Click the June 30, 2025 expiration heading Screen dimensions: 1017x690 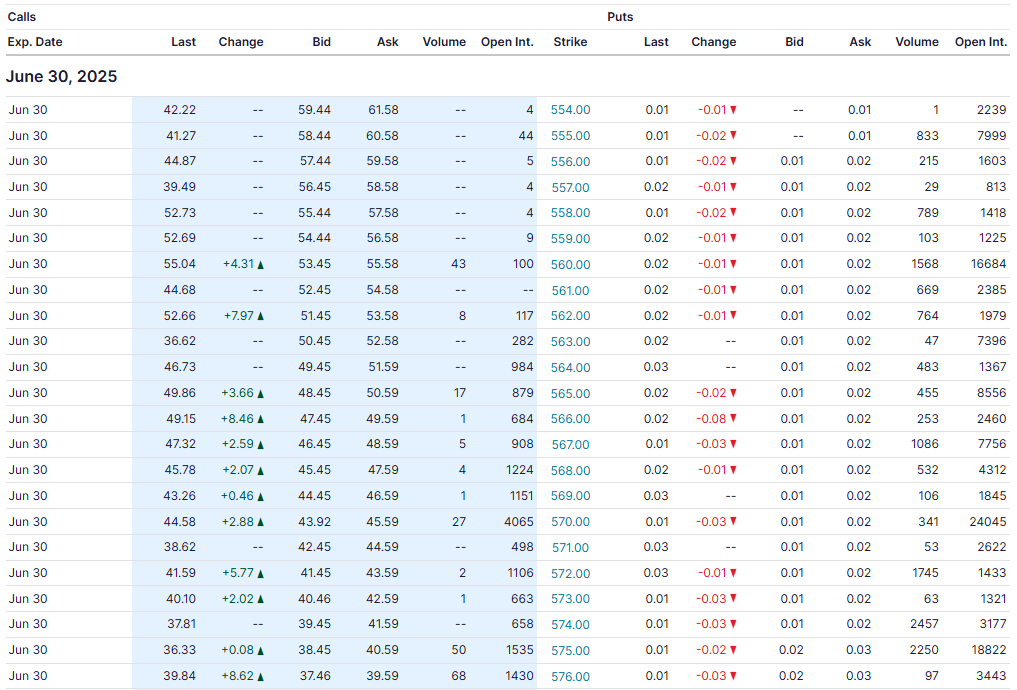62,77
